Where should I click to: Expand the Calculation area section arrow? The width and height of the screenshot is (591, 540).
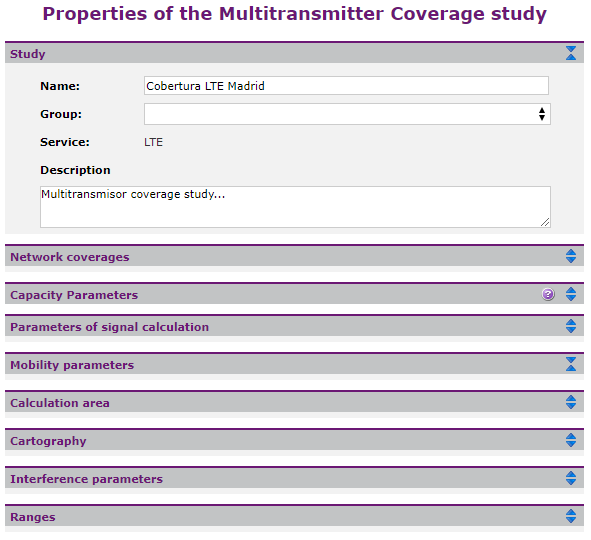pos(571,402)
